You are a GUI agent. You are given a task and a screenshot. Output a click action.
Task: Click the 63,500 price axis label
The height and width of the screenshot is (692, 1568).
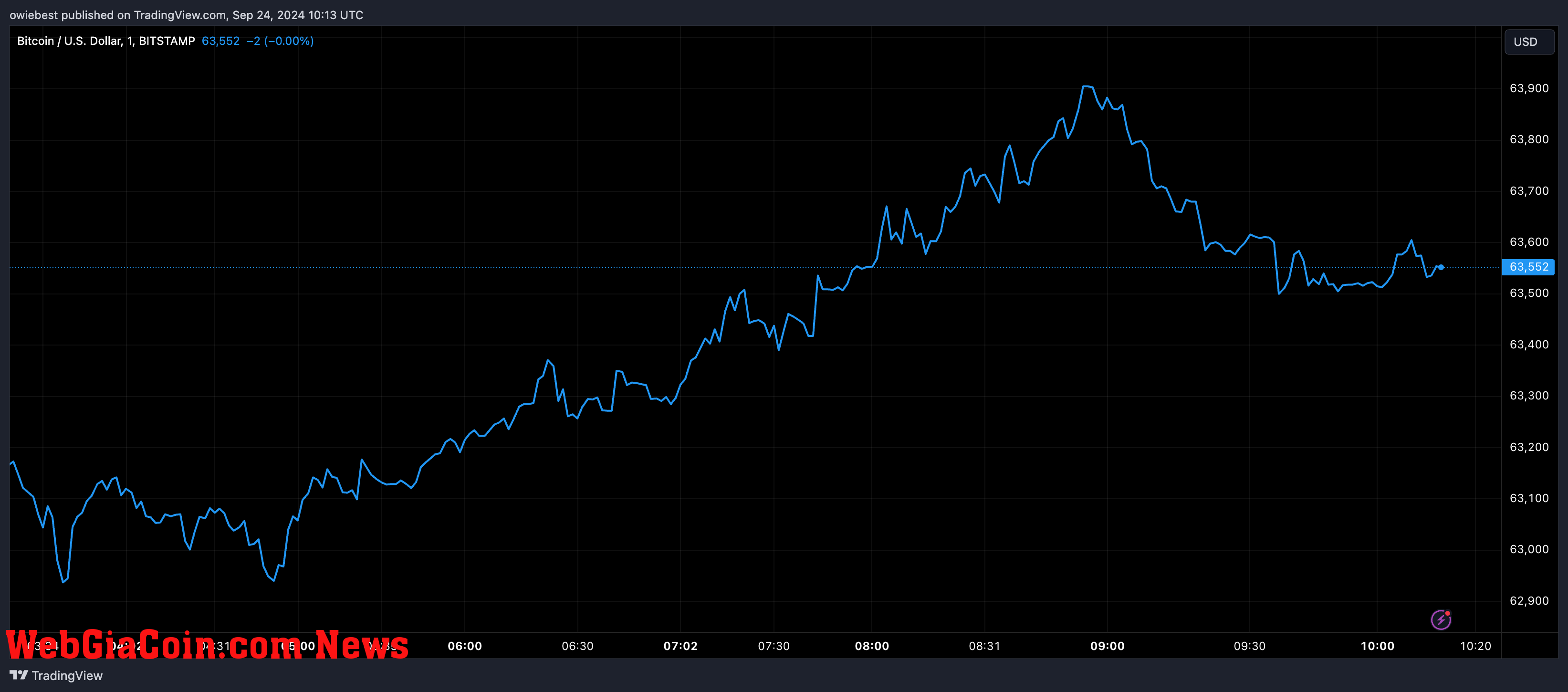1529,293
